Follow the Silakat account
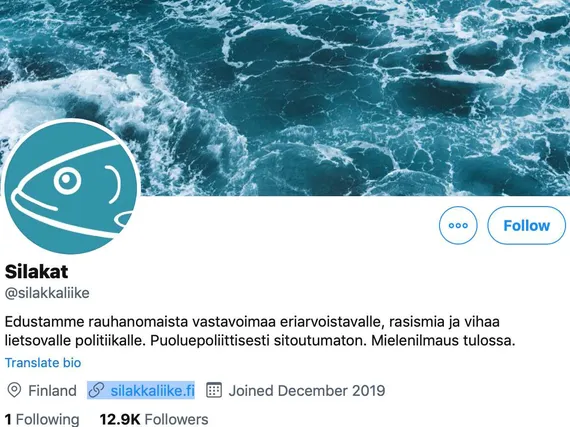Screen dimensions: 570x427 pyautogui.click(x=526, y=225)
